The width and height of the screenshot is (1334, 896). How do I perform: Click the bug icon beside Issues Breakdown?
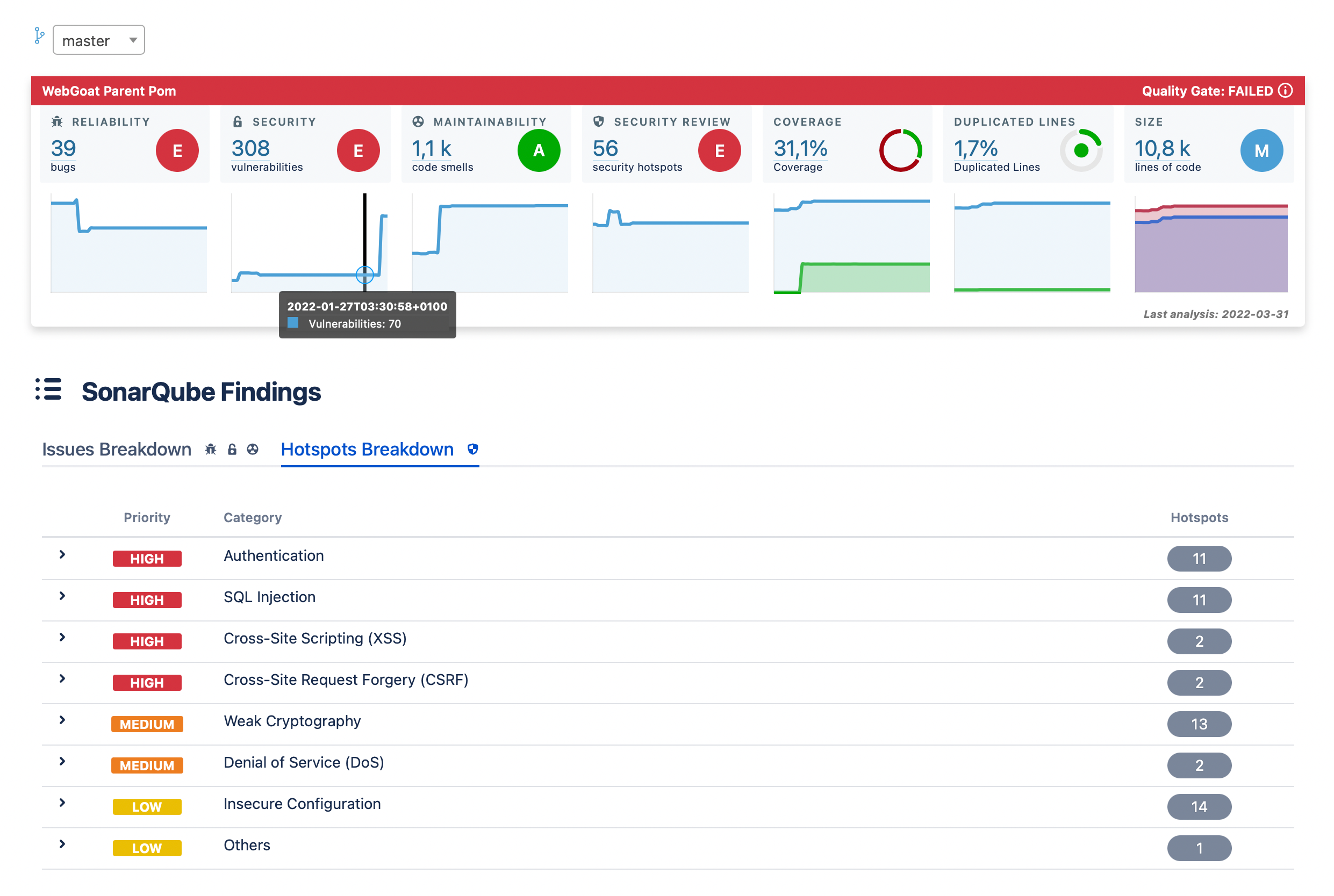[211, 450]
